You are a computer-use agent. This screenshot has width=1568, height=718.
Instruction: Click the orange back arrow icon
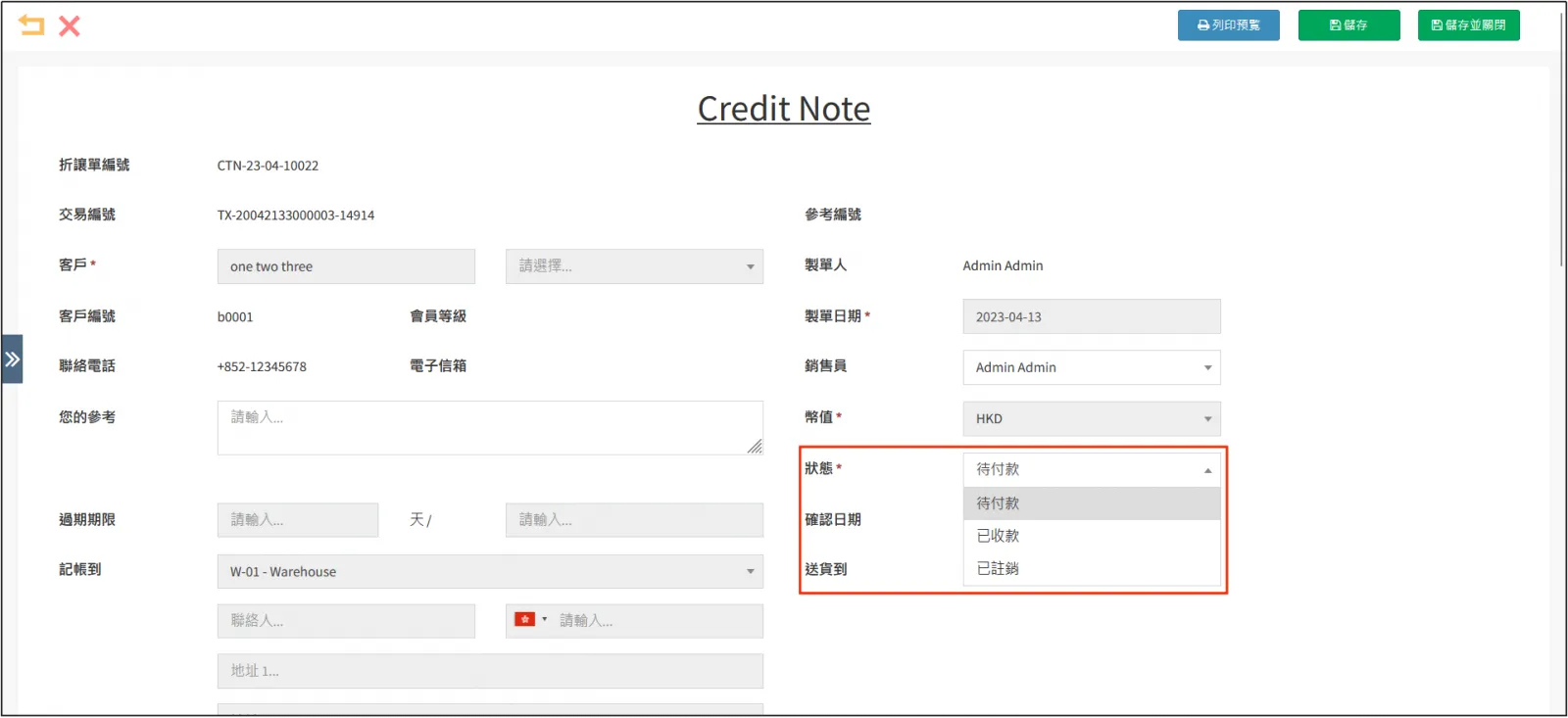point(31,25)
